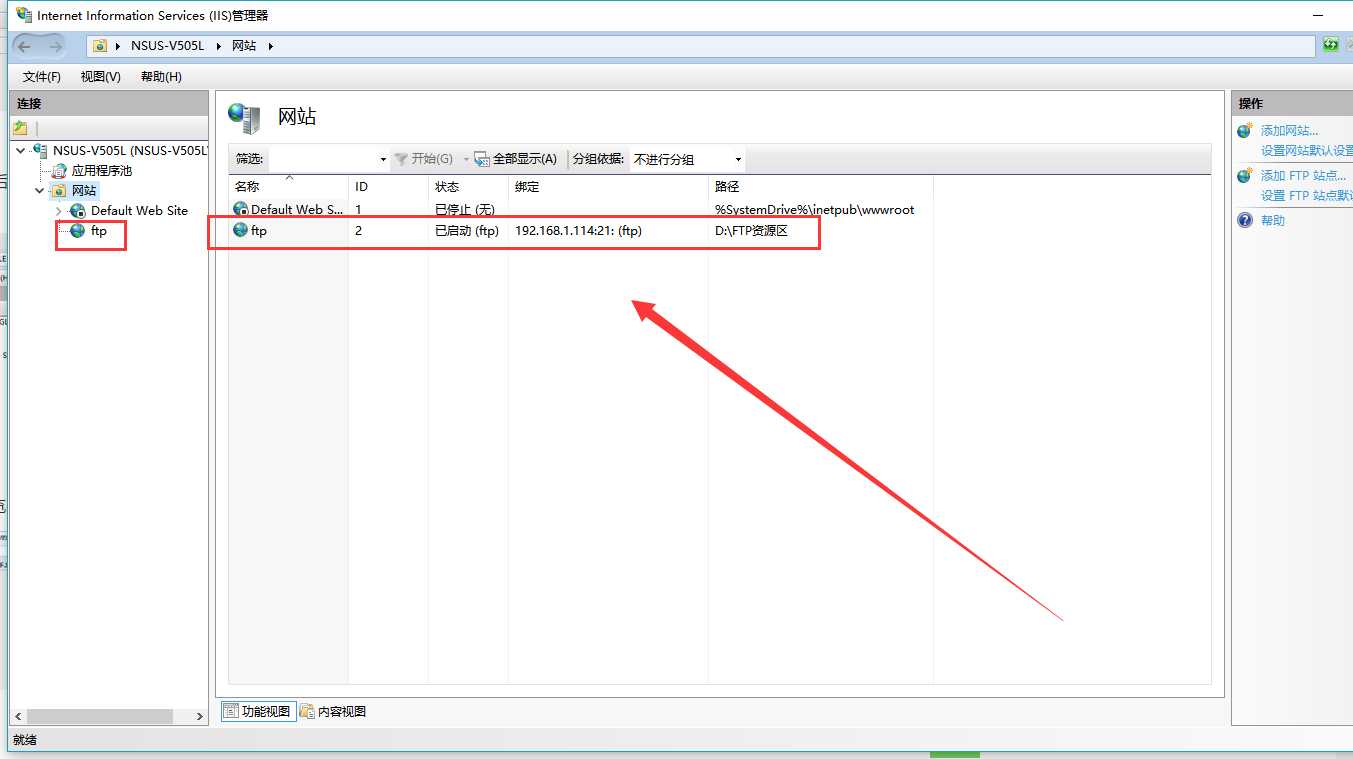1353x759 pixels.
Task: Click the arrow after 网站 in address bar
Action: [x=271, y=46]
